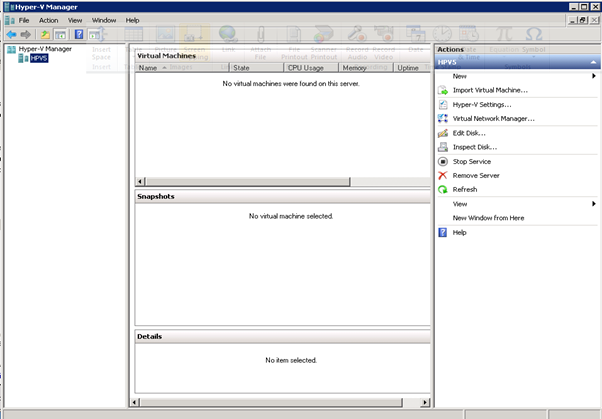Toggle the Show/Hide Console Tree toolbar icon
The image size is (602, 419).
pos(60,35)
